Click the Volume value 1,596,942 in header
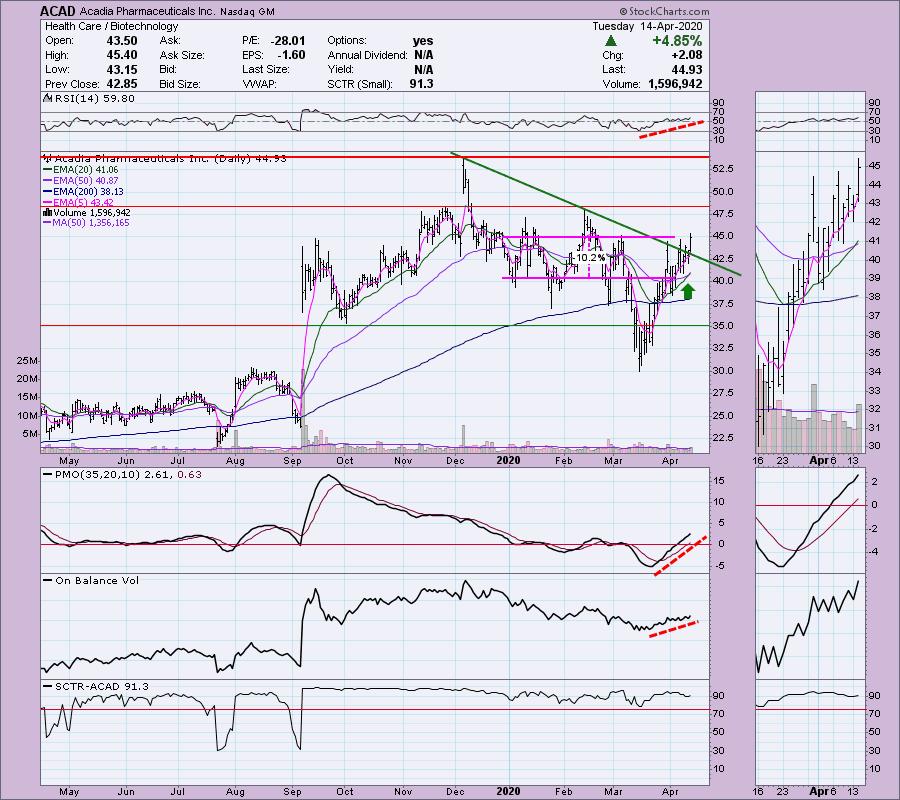This screenshot has height=800, width=900. pyautogui.click(x=675, y=84)
